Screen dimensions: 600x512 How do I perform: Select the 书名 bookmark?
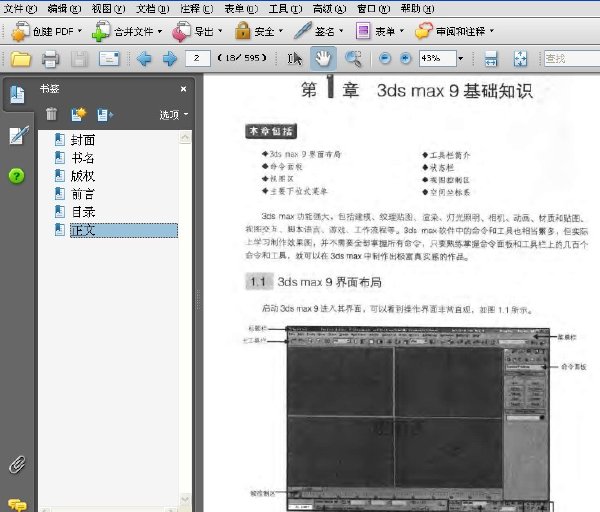pyautogui.click(x=83, y=158)
